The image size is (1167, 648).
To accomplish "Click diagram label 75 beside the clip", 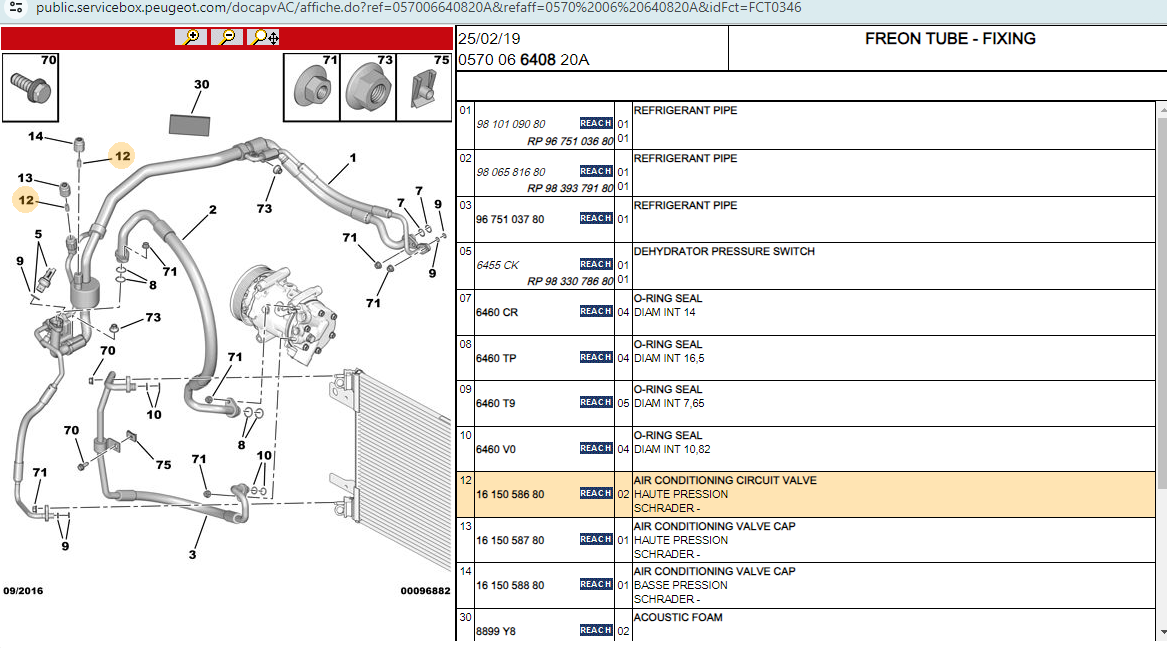I will click(164, 465).
